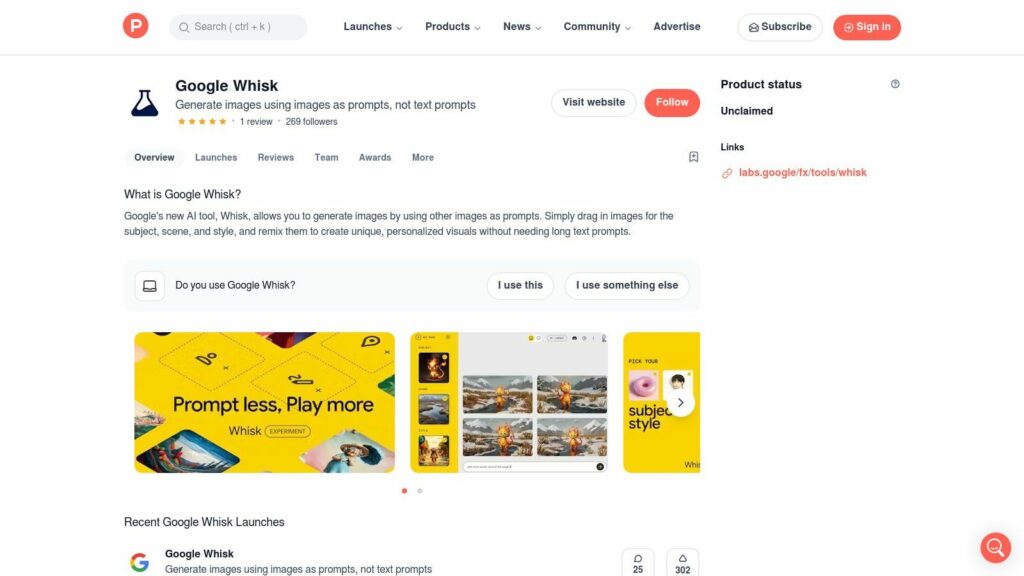Open the Product Hunt home logo
The image size is (1024, 576).
135,26
